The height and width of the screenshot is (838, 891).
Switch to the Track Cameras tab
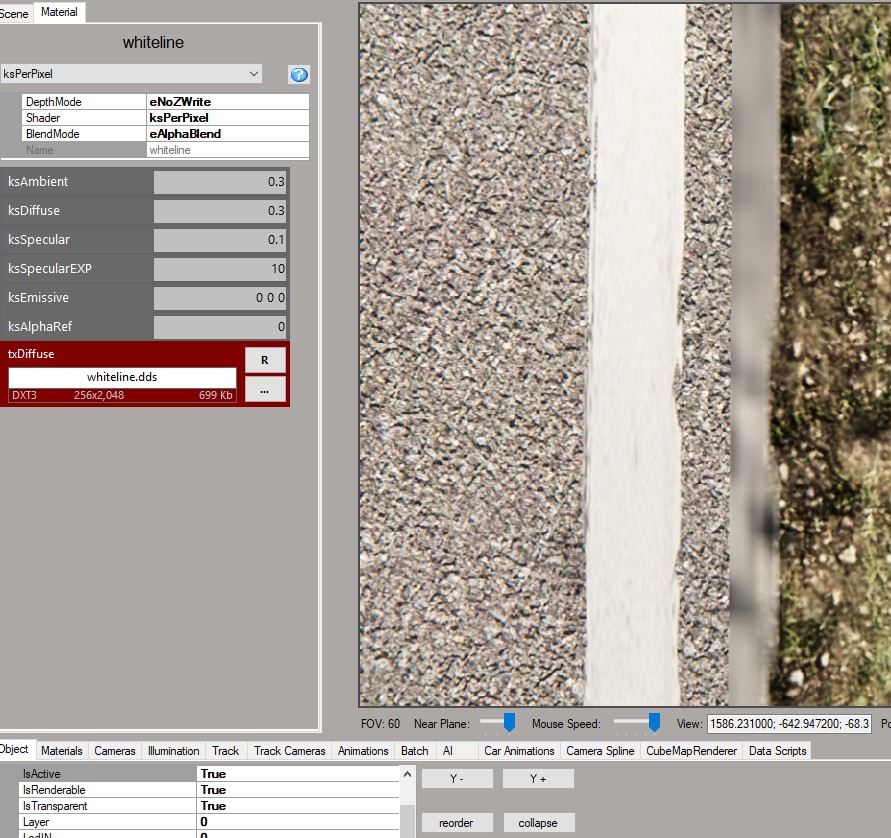coord(290,751)
